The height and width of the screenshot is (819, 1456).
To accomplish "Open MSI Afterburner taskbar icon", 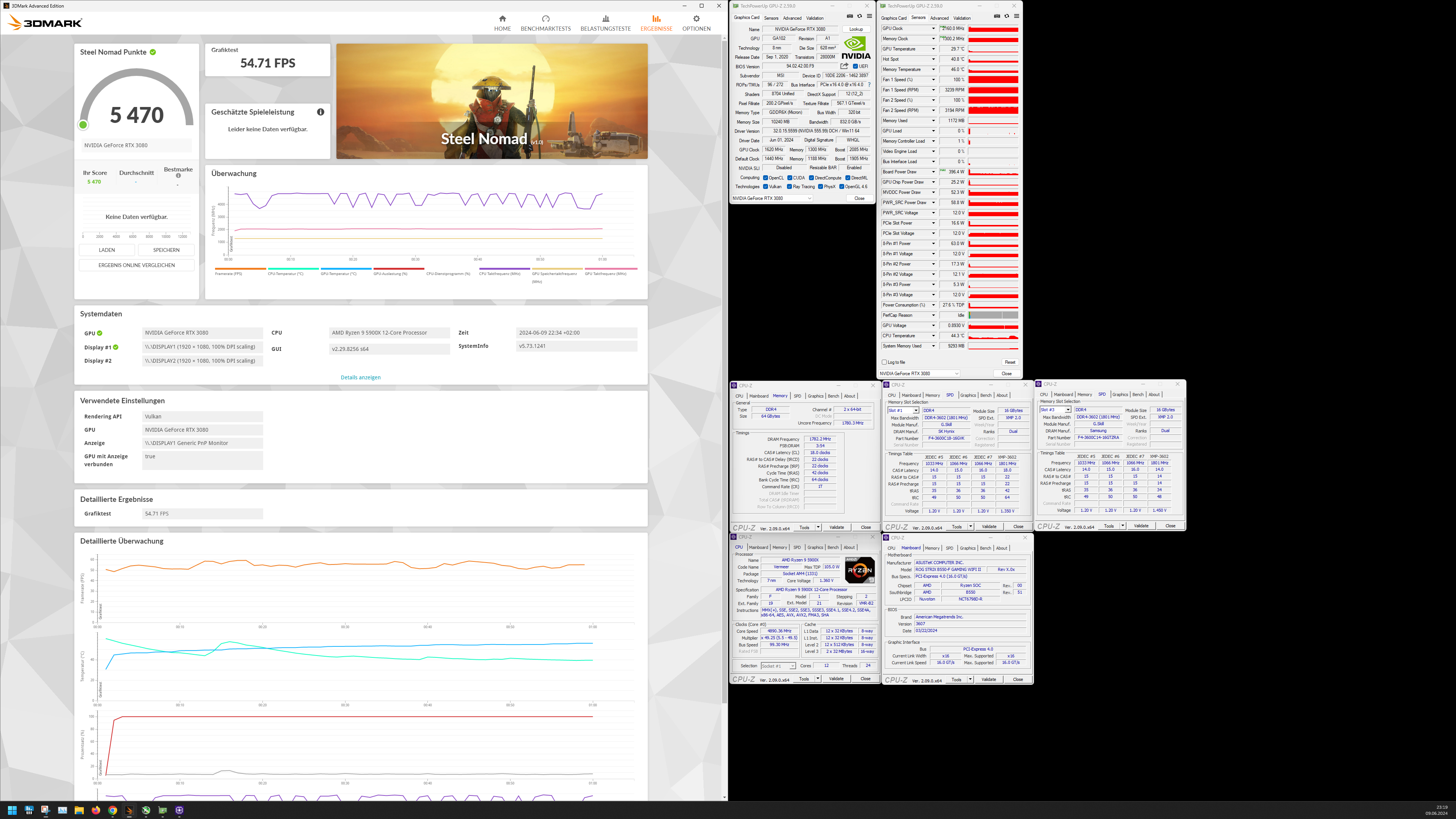I will pos(146,810).
